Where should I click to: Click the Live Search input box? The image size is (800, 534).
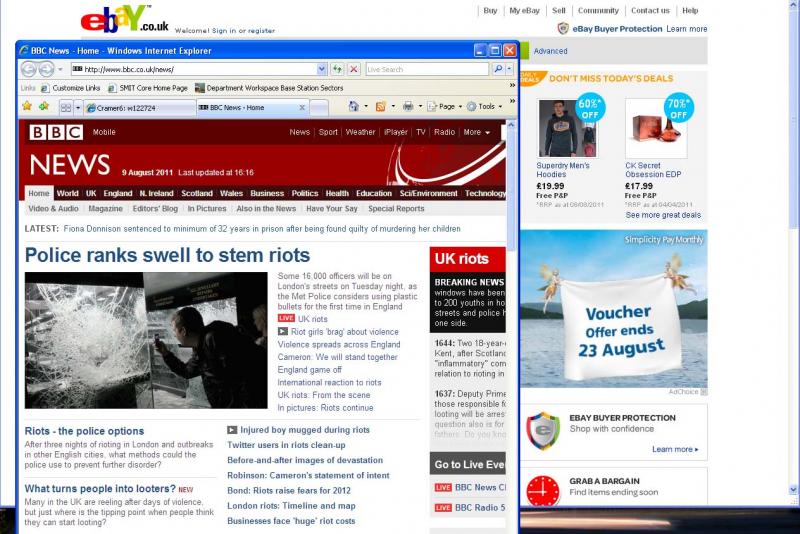tap(427, 69)
